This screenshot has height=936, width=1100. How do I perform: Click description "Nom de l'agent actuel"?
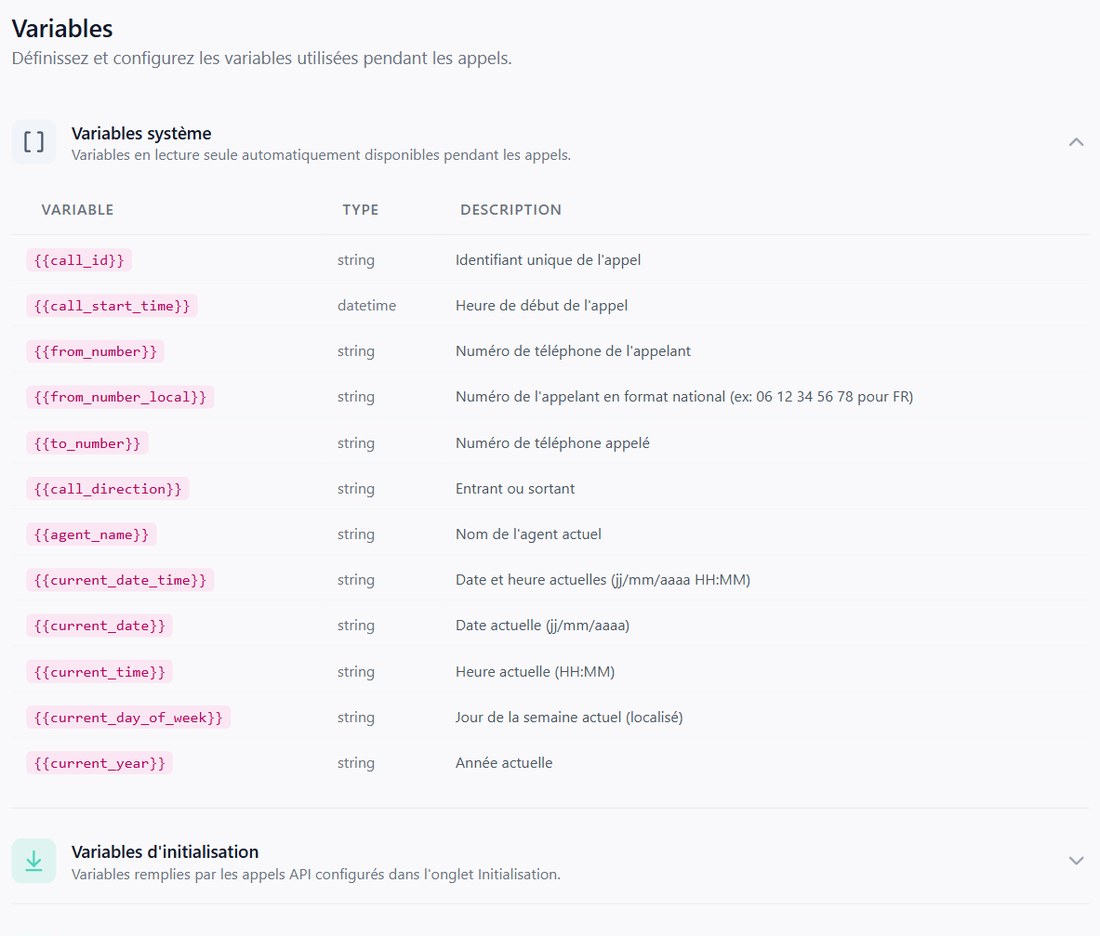pos(528,535)
